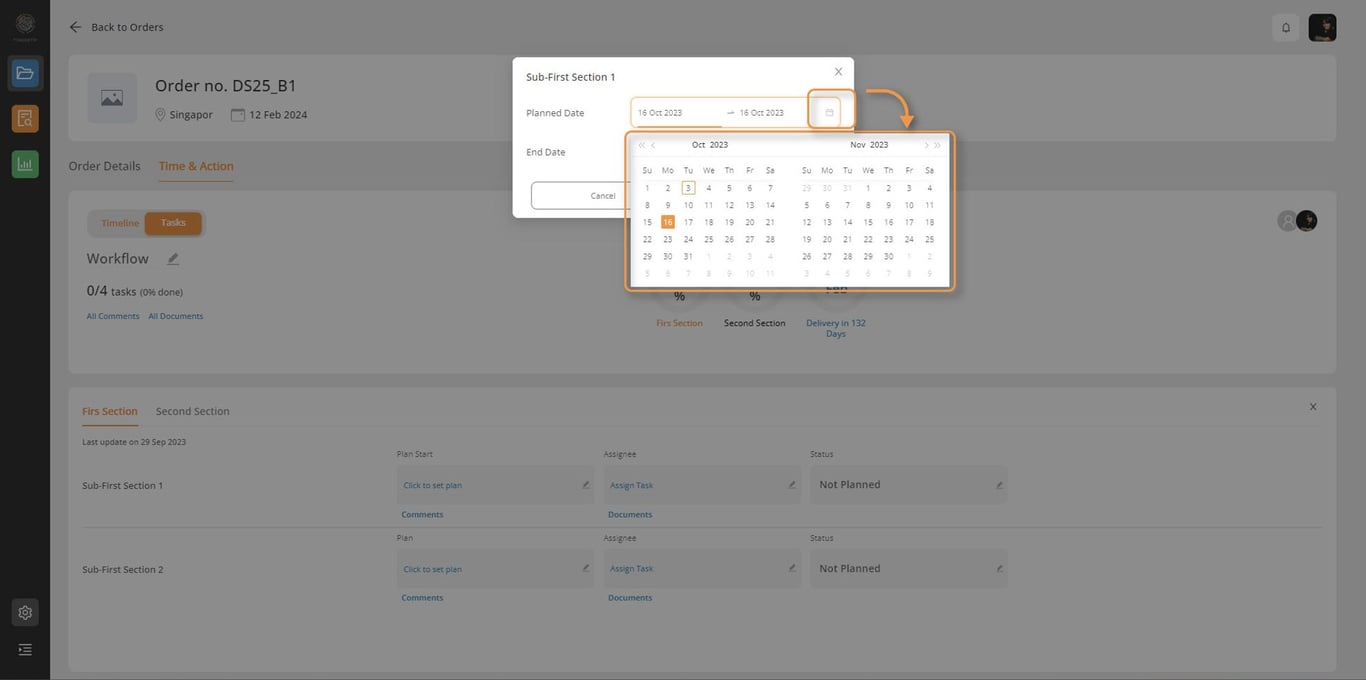Click to set plan for Sub-First Section 2

(433, 569)
